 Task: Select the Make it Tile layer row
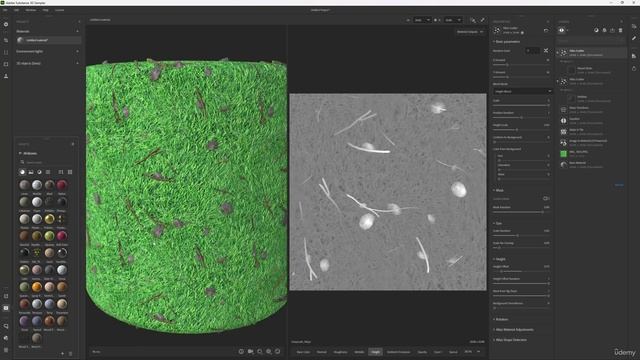point(591,132)
